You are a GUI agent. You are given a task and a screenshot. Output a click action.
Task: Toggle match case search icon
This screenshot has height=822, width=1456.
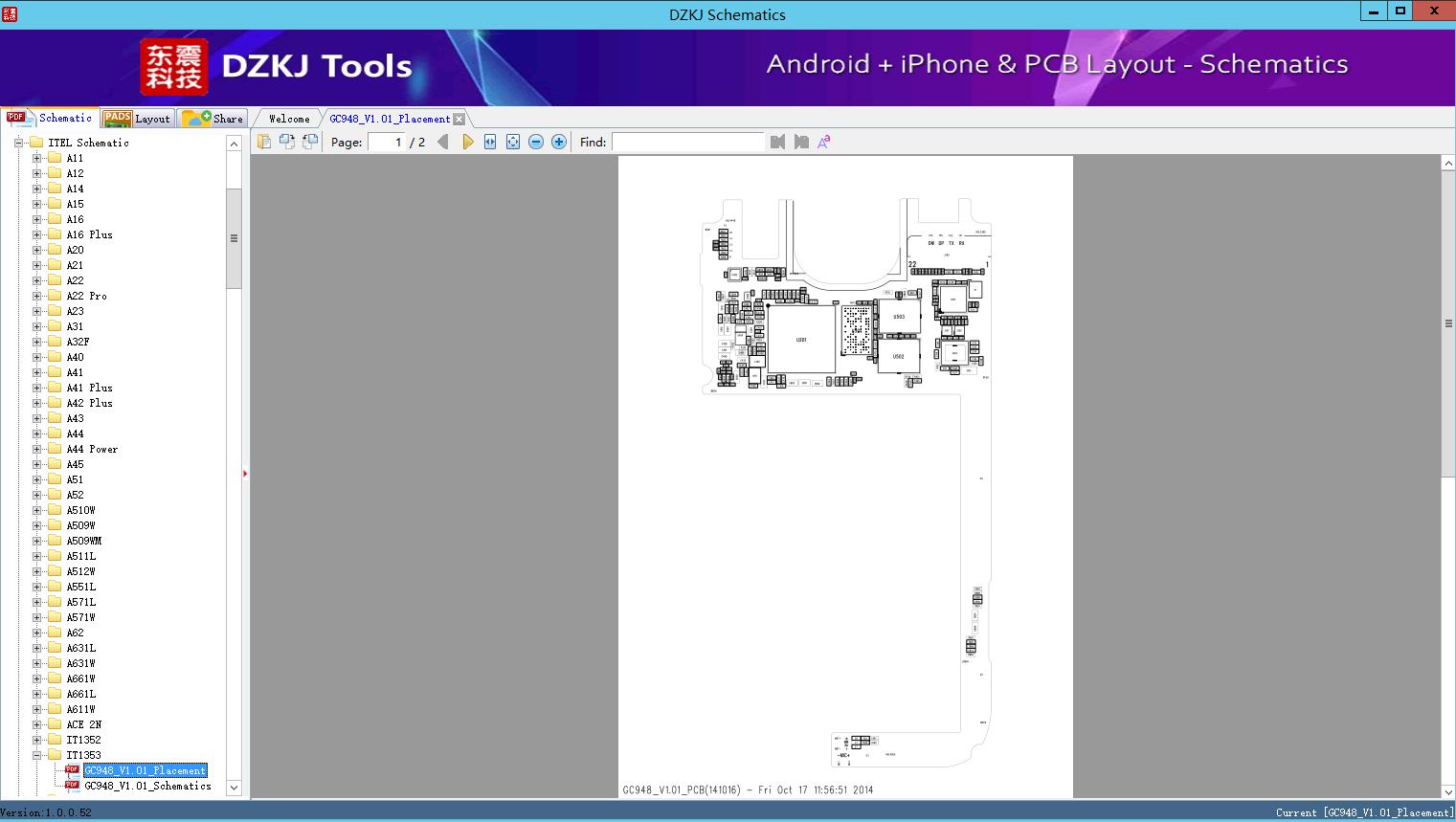point(824,142)
